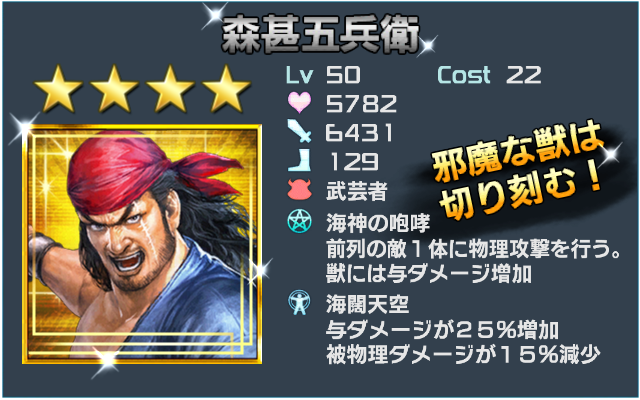Click the sword attack icon
The image size is (640, 400).
point(299,131)
